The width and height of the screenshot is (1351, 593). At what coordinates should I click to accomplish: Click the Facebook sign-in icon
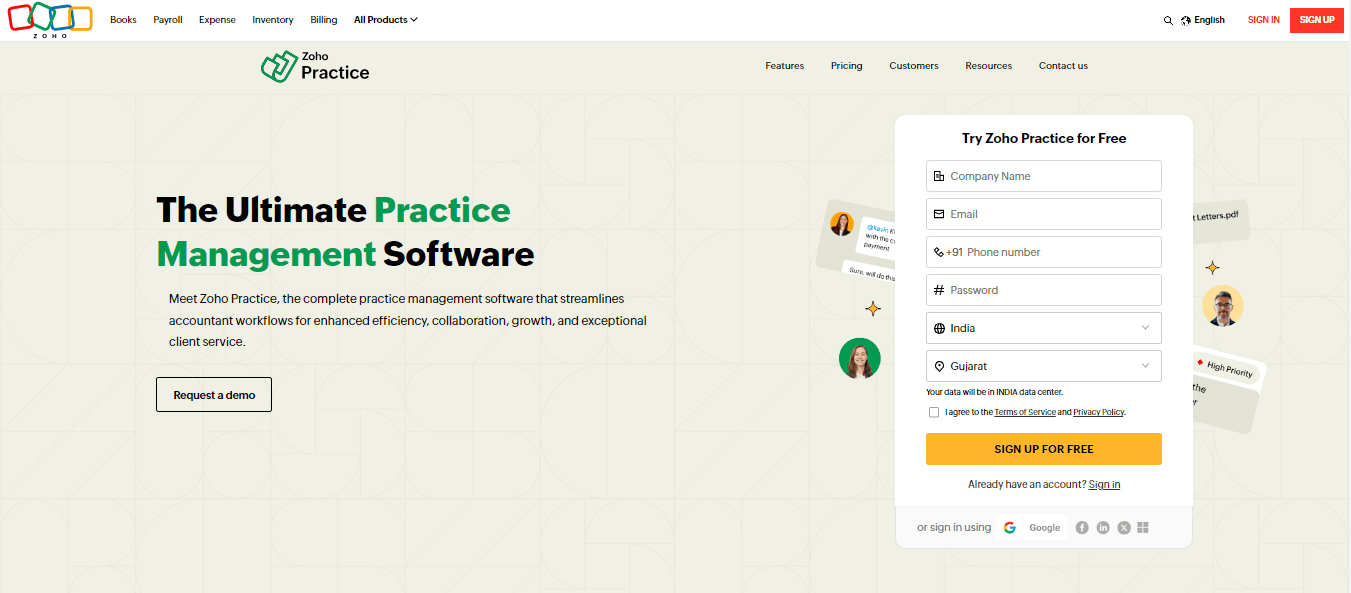[1082, 527]
